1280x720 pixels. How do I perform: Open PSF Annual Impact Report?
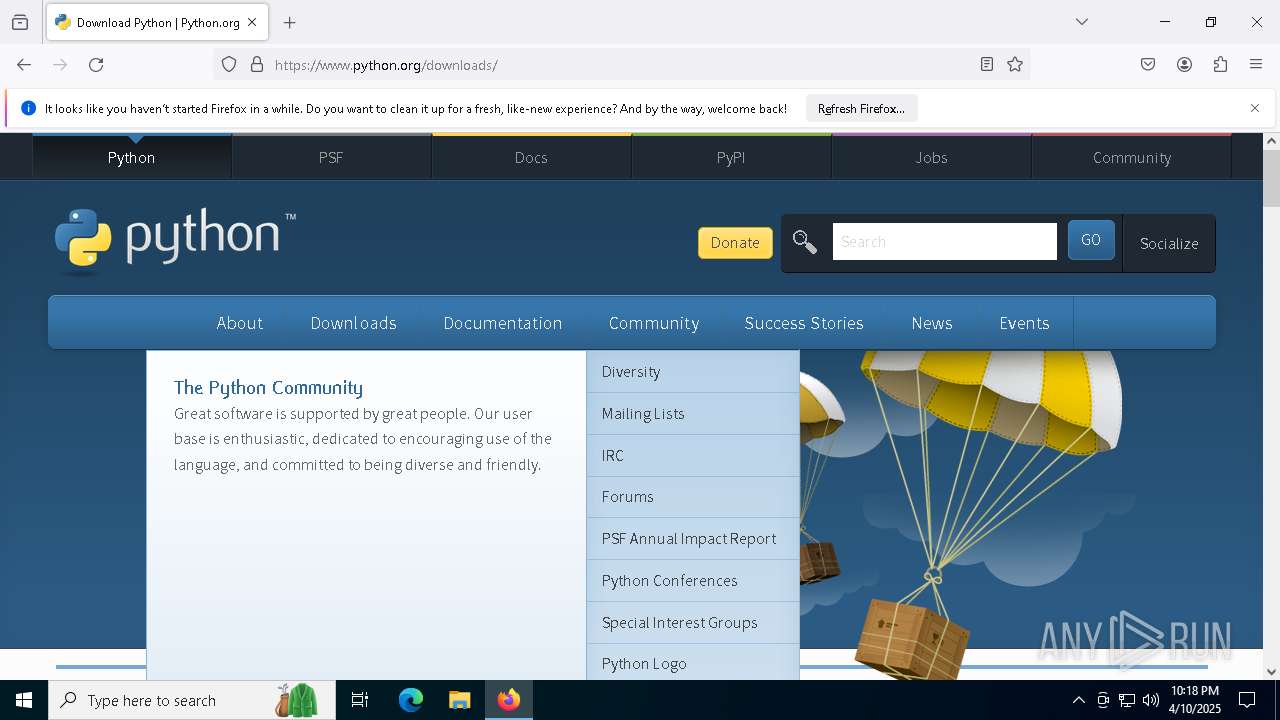pos(693,538)
